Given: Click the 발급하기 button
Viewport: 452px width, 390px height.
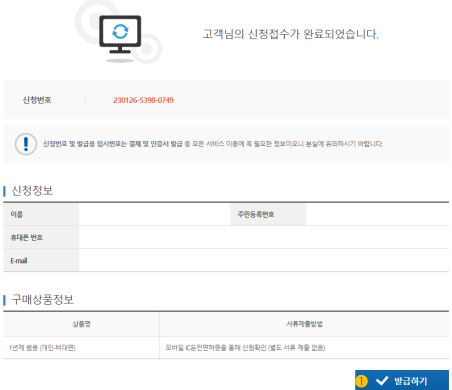Looking at the screenshot, I should point(402,380).
